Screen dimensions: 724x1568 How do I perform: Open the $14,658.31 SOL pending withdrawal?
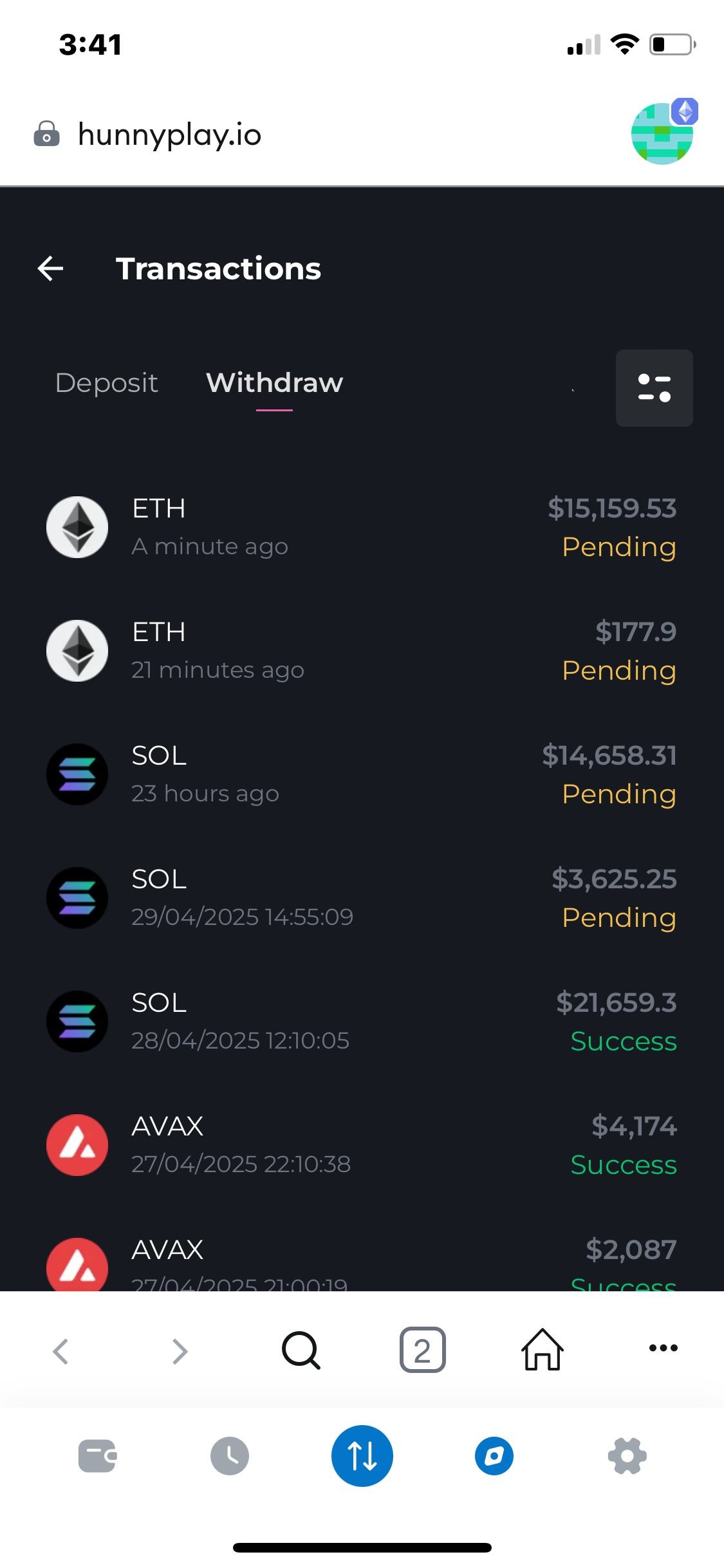point(362,774)
